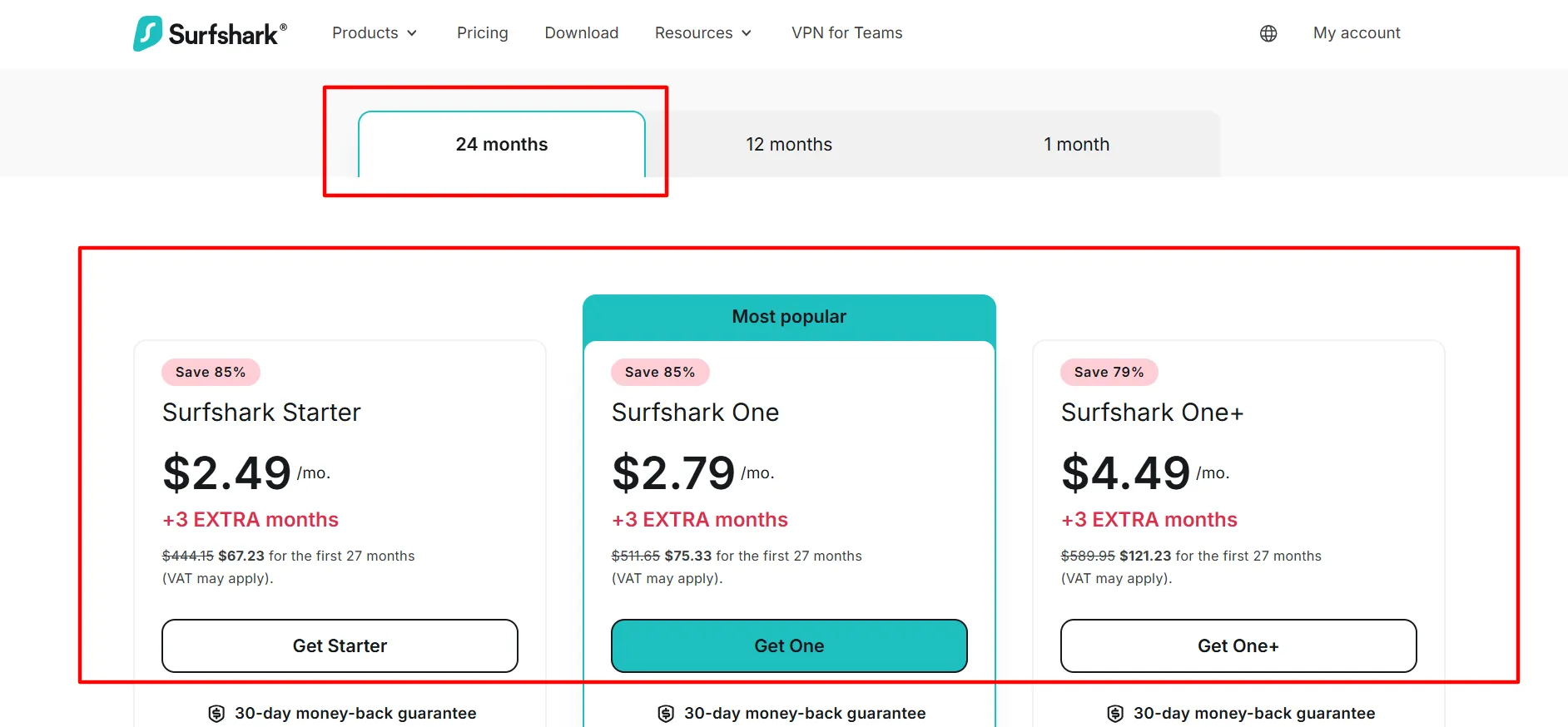Click shield icon under Surfshark One plan

[x=666, y=714]
